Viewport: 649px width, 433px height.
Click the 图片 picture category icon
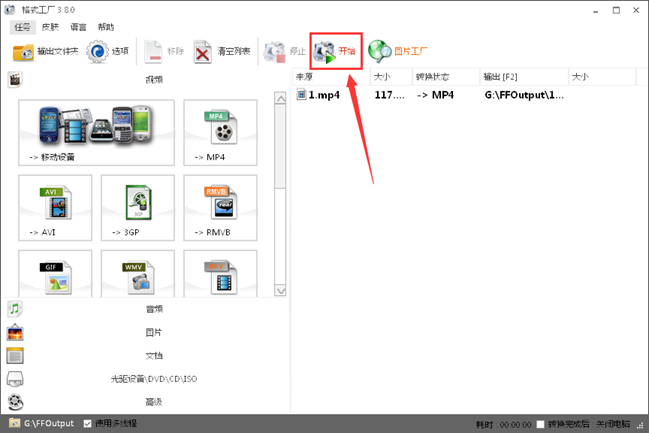click(15, 332)
